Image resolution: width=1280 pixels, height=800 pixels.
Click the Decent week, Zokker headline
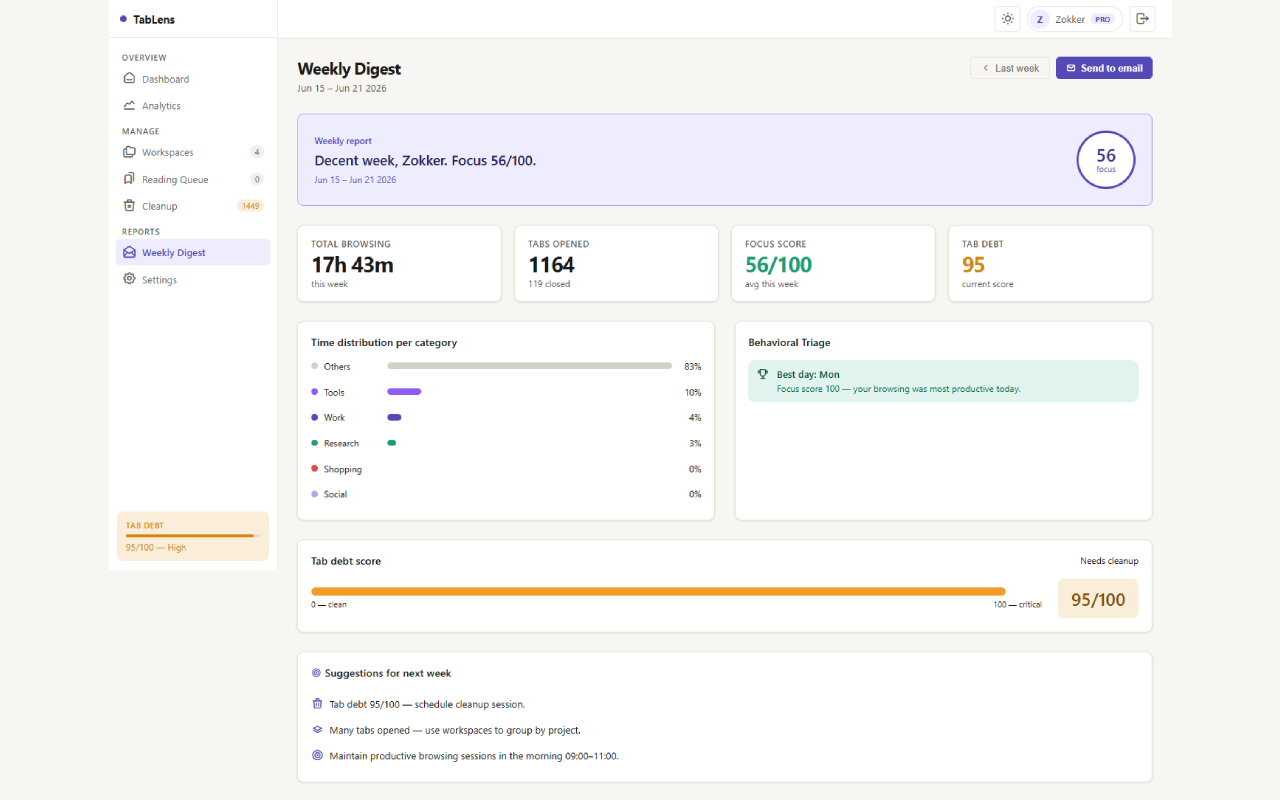425,160
